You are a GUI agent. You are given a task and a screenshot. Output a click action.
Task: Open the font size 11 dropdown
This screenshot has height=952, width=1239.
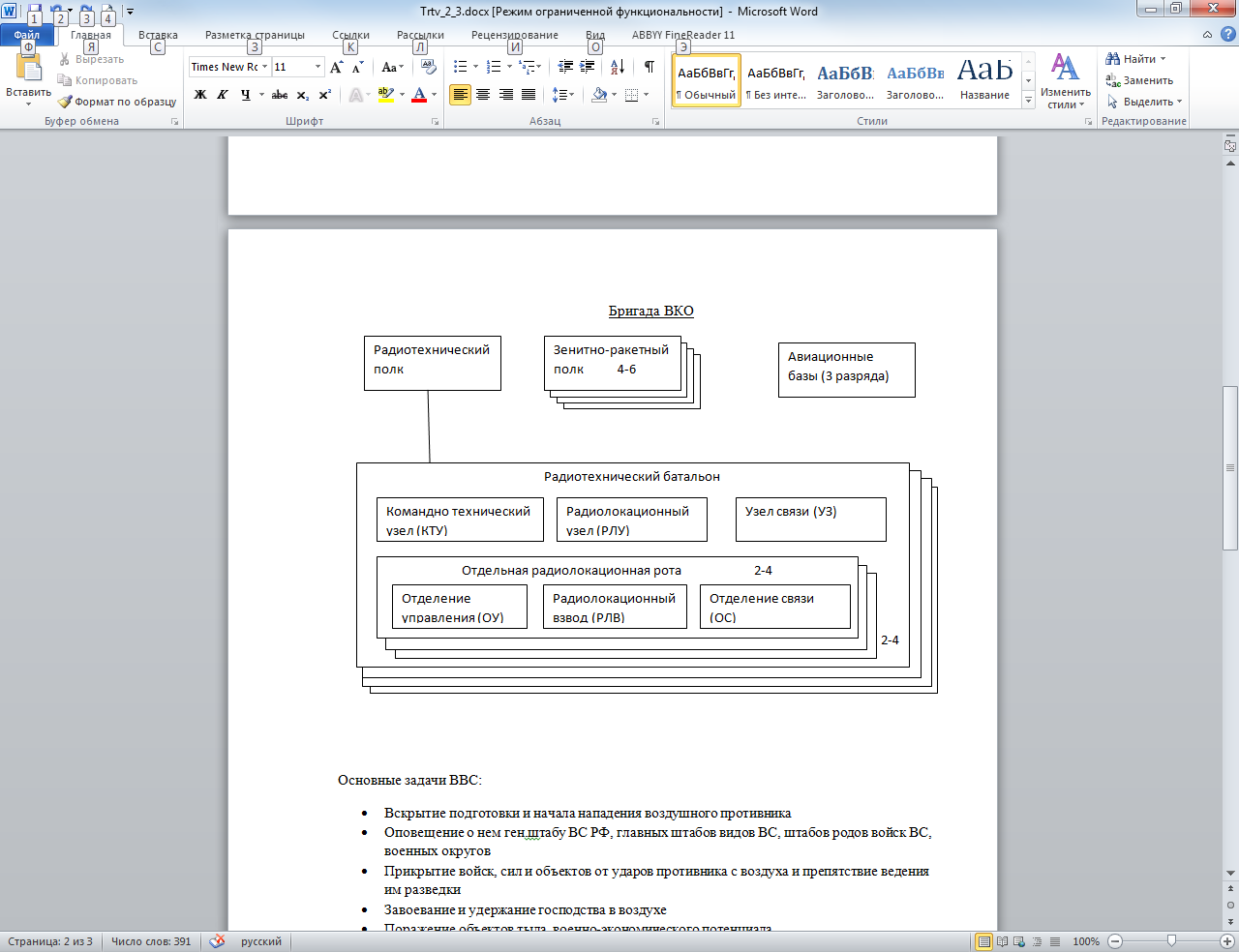(317, 67)
